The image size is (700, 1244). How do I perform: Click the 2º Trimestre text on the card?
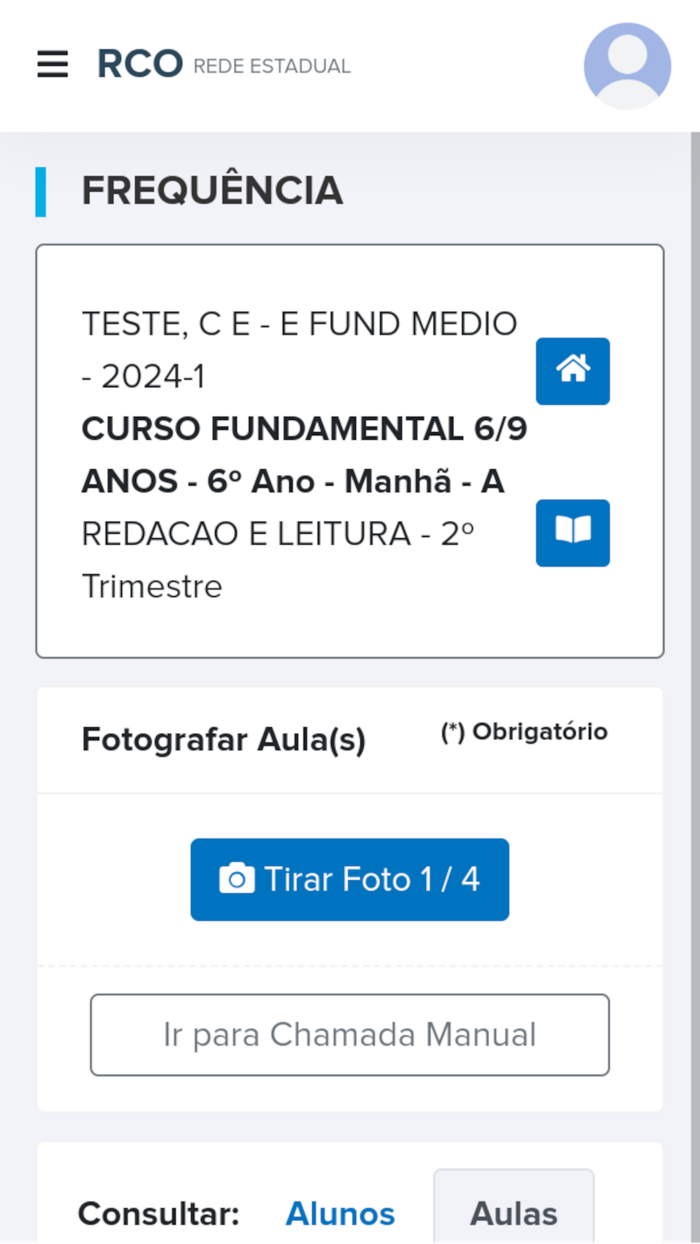(x=151, y=586)
